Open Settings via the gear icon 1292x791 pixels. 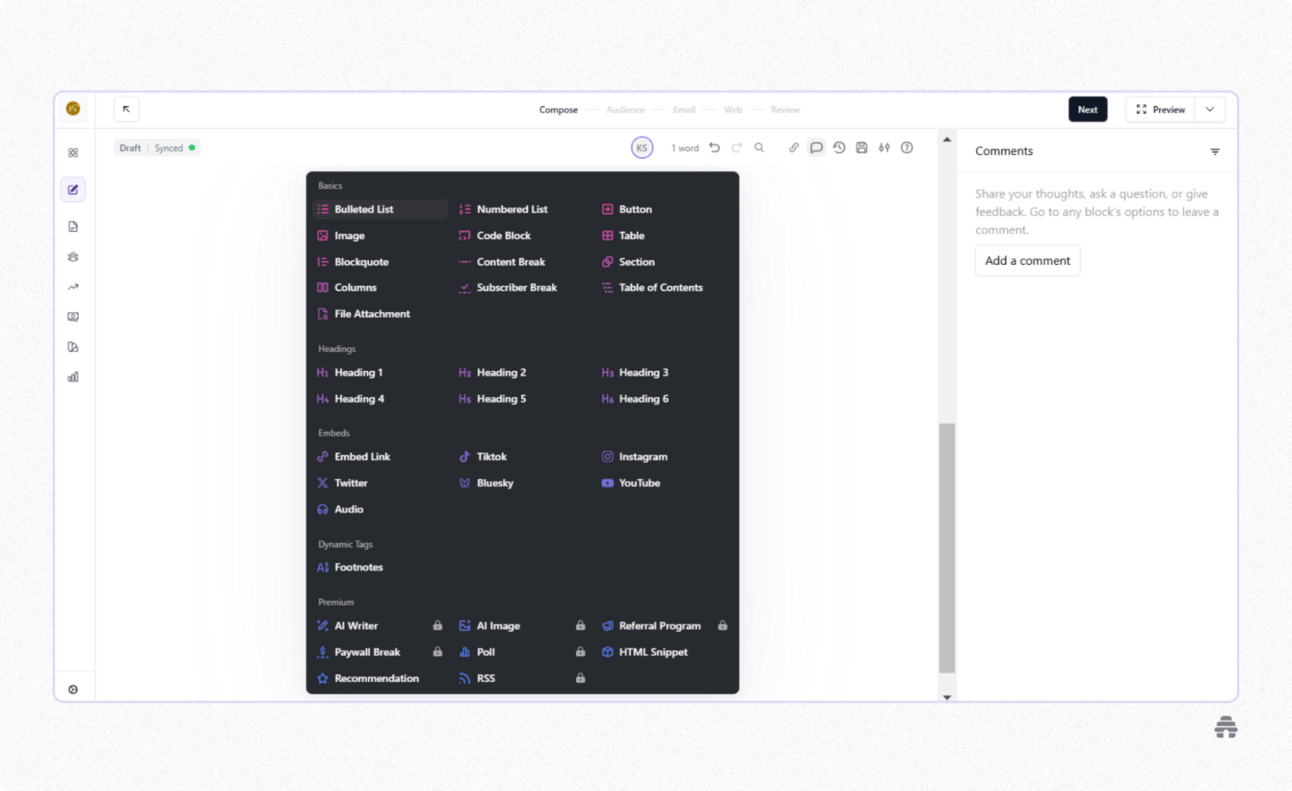[x=72, y=688]
